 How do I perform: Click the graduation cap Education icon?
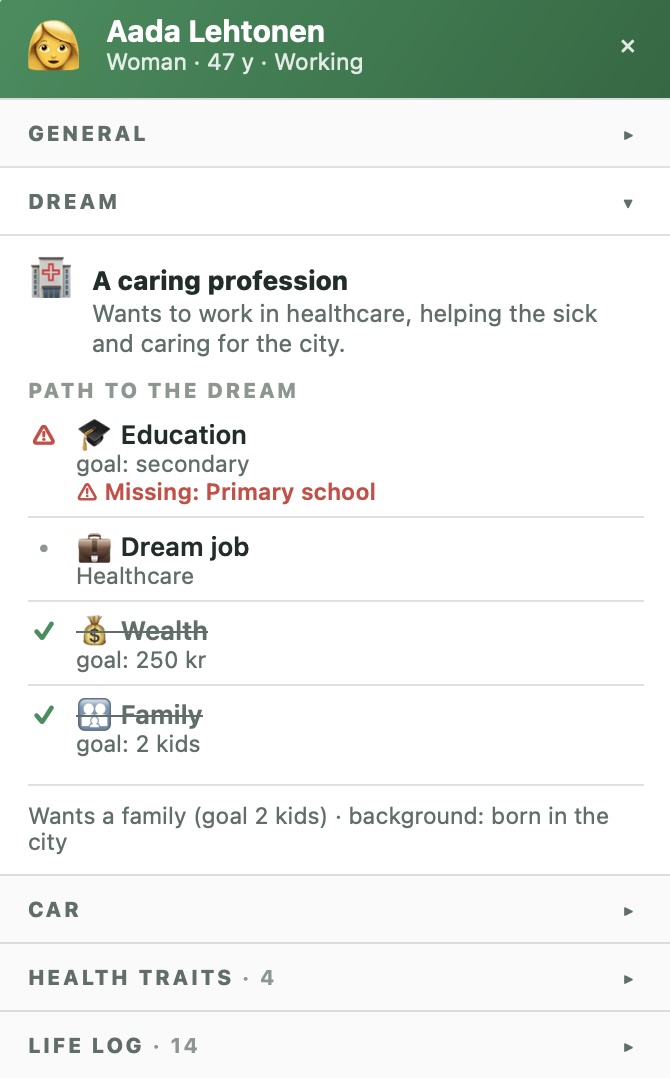click(94, 434)
